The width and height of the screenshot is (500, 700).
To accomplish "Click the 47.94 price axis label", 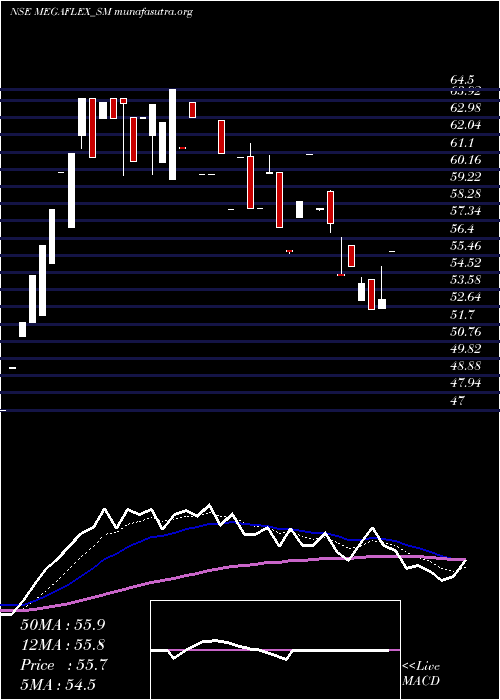I will [466, 383].
